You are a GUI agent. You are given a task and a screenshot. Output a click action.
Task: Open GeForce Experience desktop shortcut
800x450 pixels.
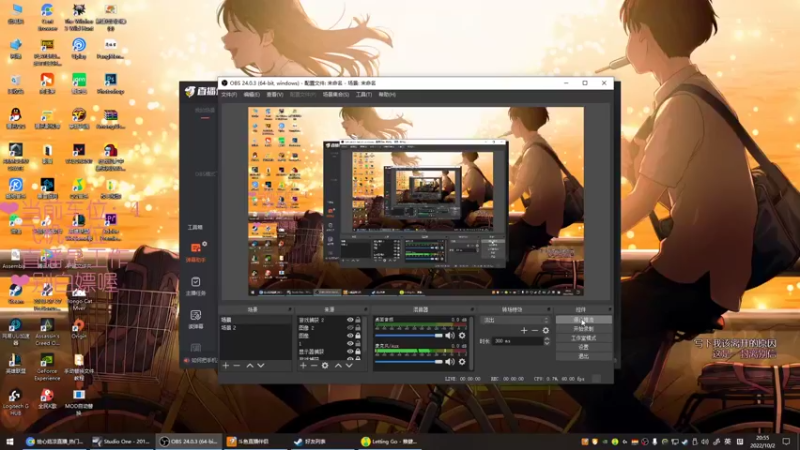pyautogui.click(x=47, y=368)
